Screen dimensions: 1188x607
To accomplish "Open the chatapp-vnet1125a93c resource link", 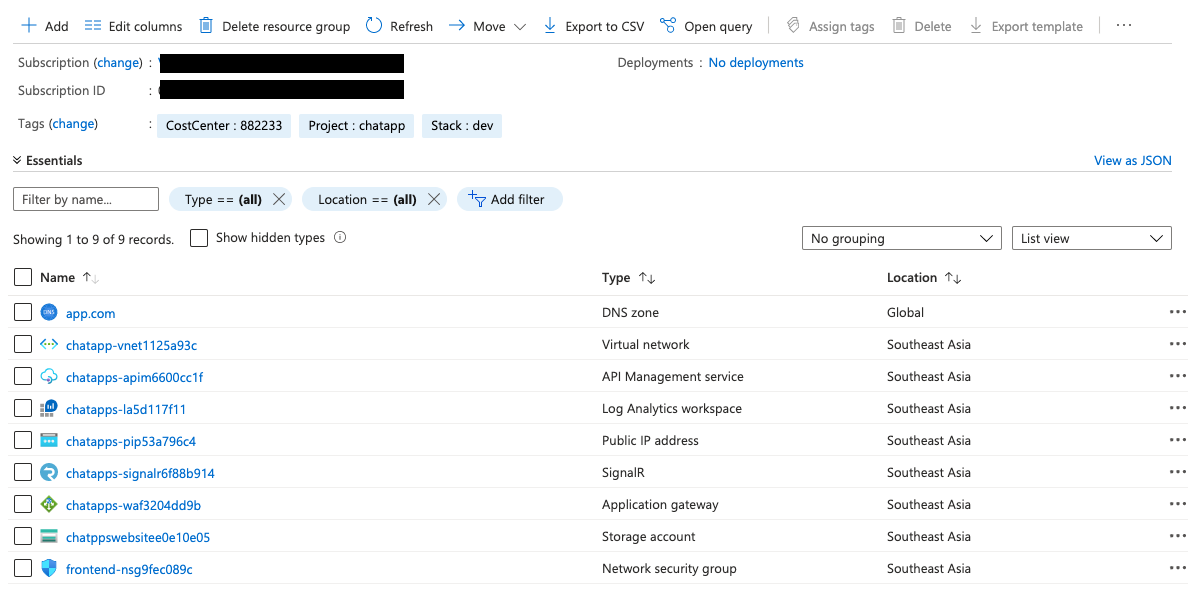I will tap(131, 345).
